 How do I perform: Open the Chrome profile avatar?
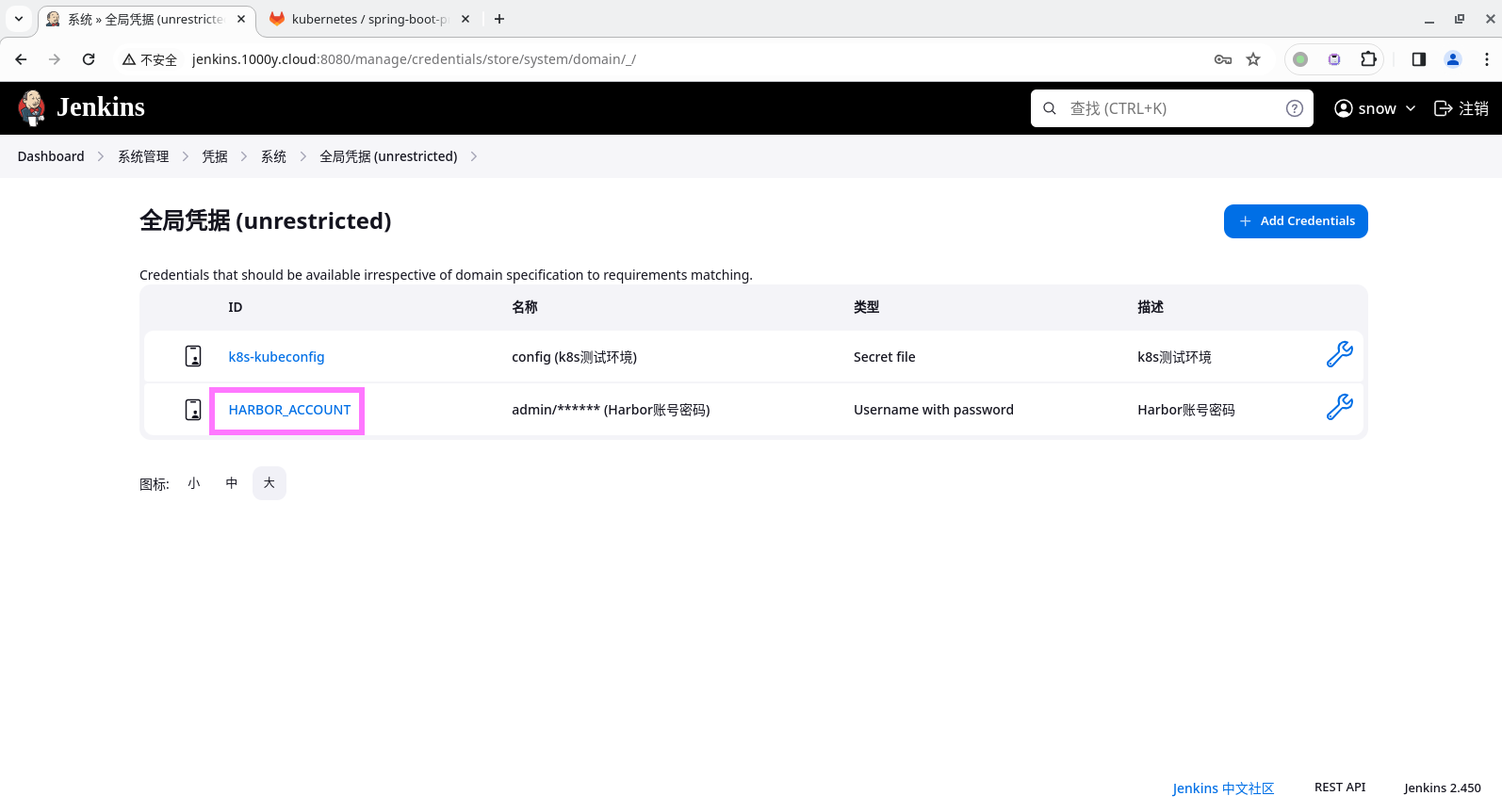pos(1453,59)
